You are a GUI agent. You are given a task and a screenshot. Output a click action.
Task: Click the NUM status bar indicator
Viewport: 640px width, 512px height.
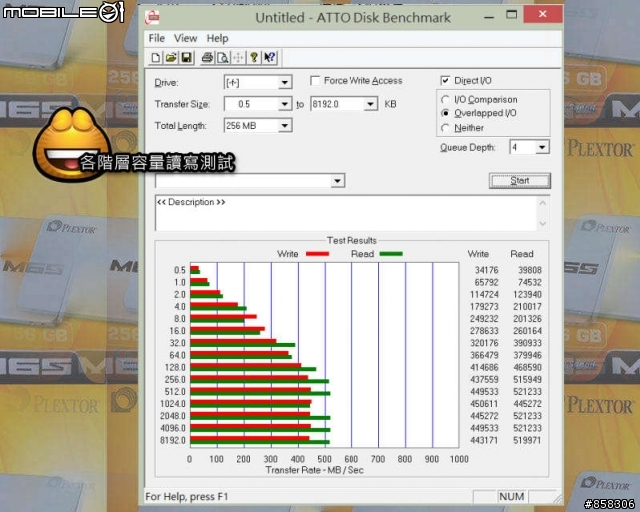[x=511, y=496]
